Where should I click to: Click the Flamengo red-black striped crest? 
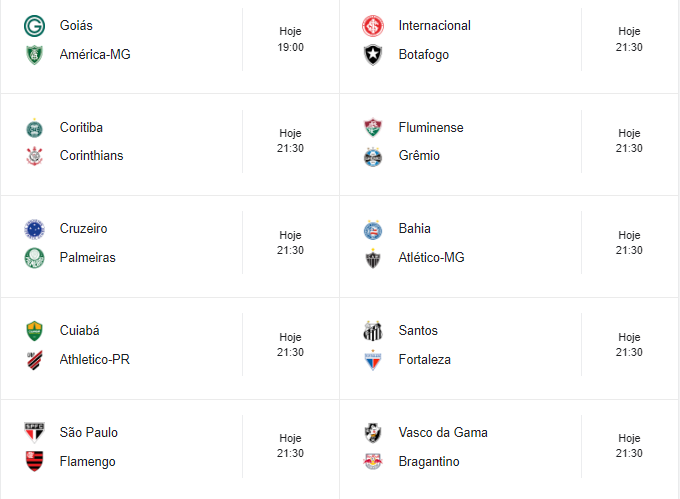(34, 461)
